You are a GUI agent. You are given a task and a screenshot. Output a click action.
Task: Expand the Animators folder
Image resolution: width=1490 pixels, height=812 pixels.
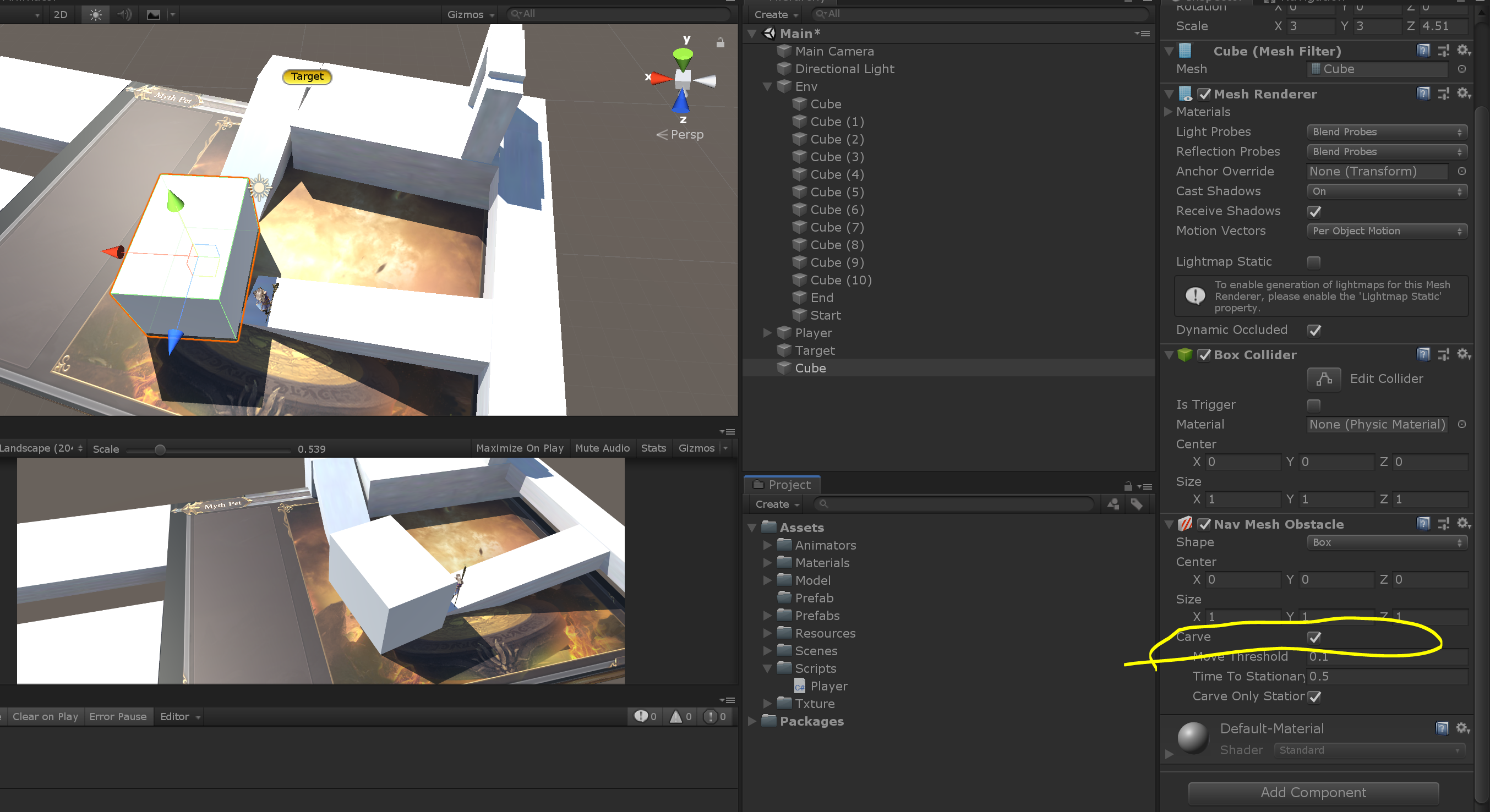(767, 545)
